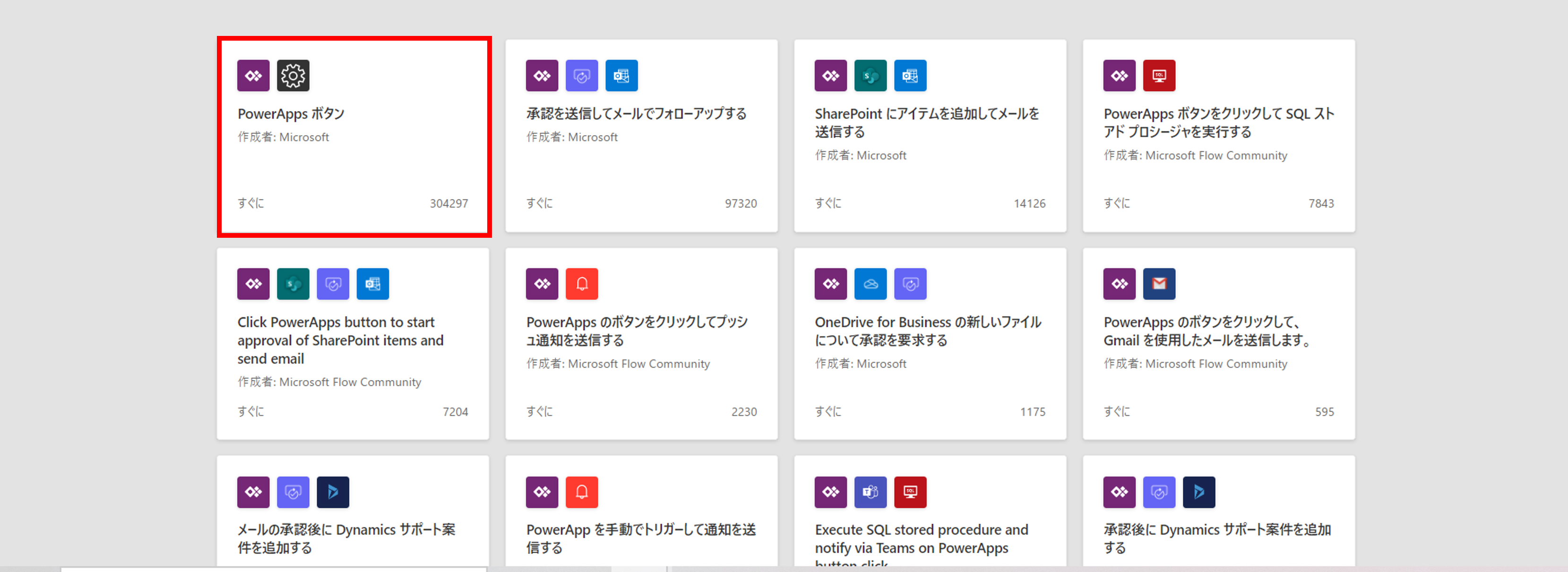Click Teams icon on Execute SQL stored procedure card
1568x572 pixels.
[870, 492]
